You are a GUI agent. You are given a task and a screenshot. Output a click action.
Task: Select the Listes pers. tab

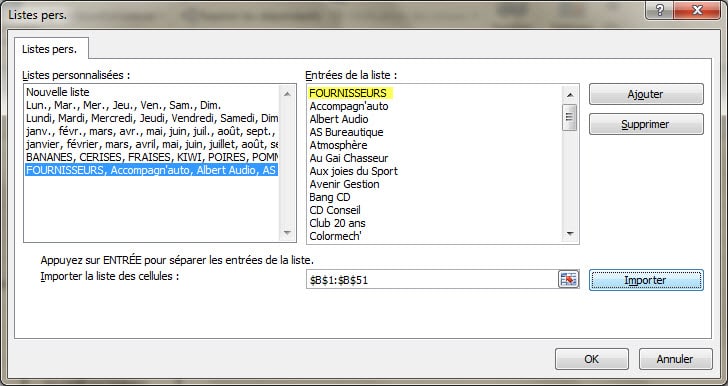tap(51, 49)
